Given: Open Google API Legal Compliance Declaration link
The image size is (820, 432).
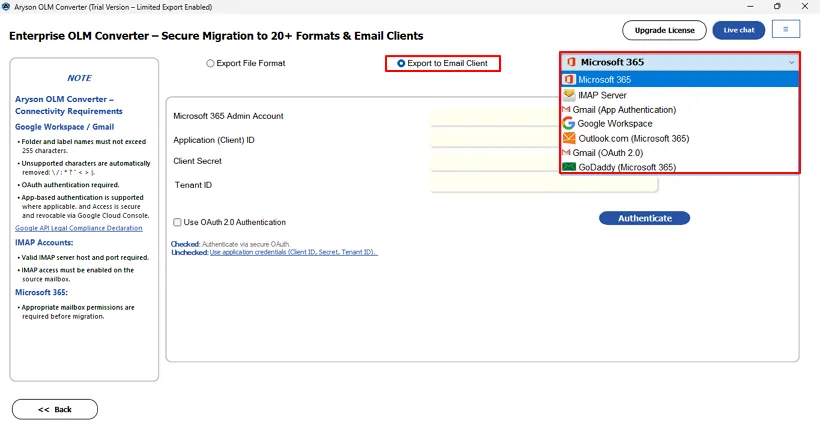Looking at the screenshot, I should point(78,228).
